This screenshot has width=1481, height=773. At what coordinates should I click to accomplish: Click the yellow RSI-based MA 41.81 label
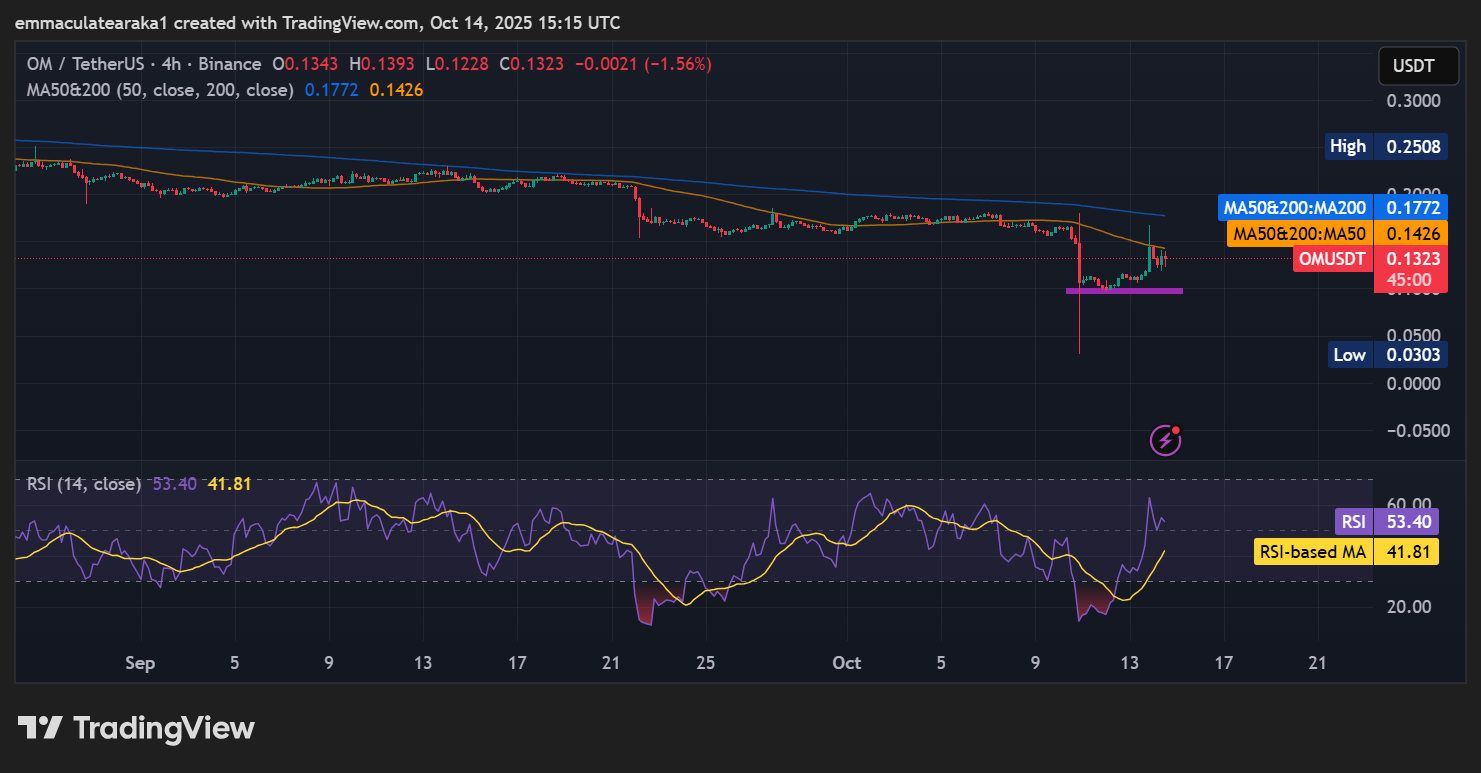point(1345,551)
